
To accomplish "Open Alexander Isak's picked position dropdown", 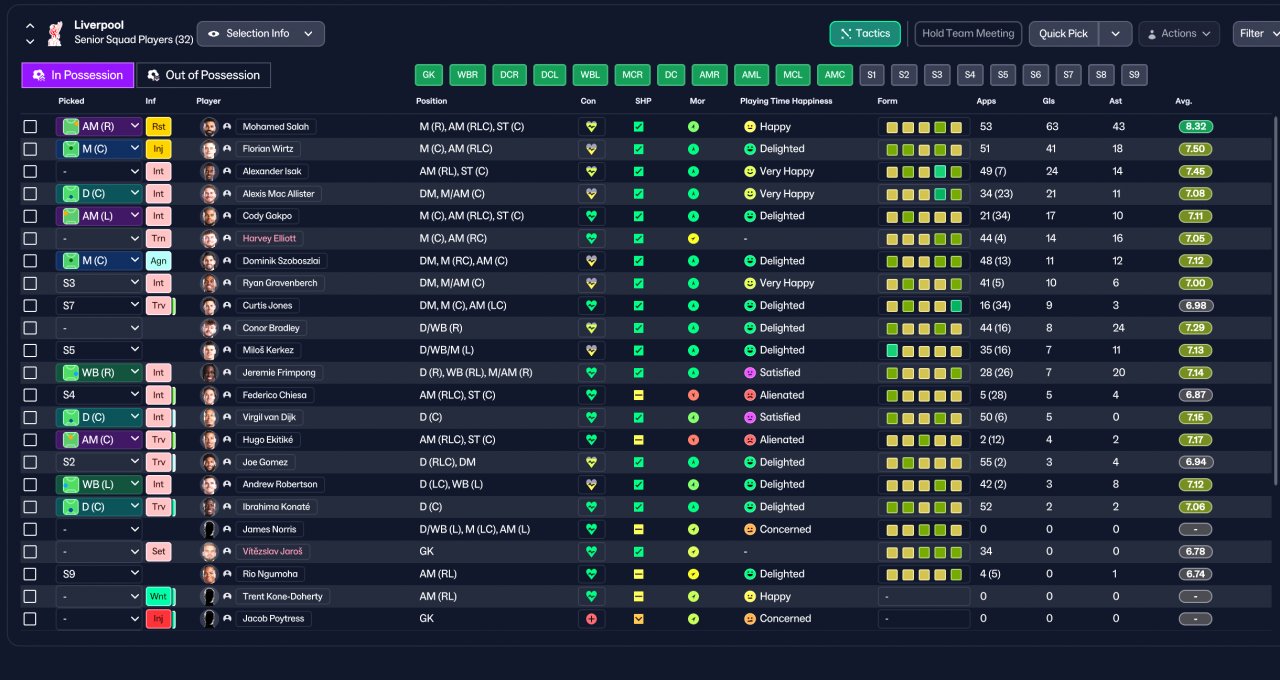I will tap(99, 171).
